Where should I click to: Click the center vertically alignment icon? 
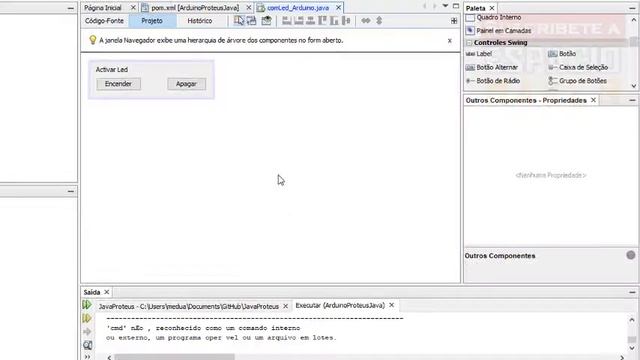(346, 20)
